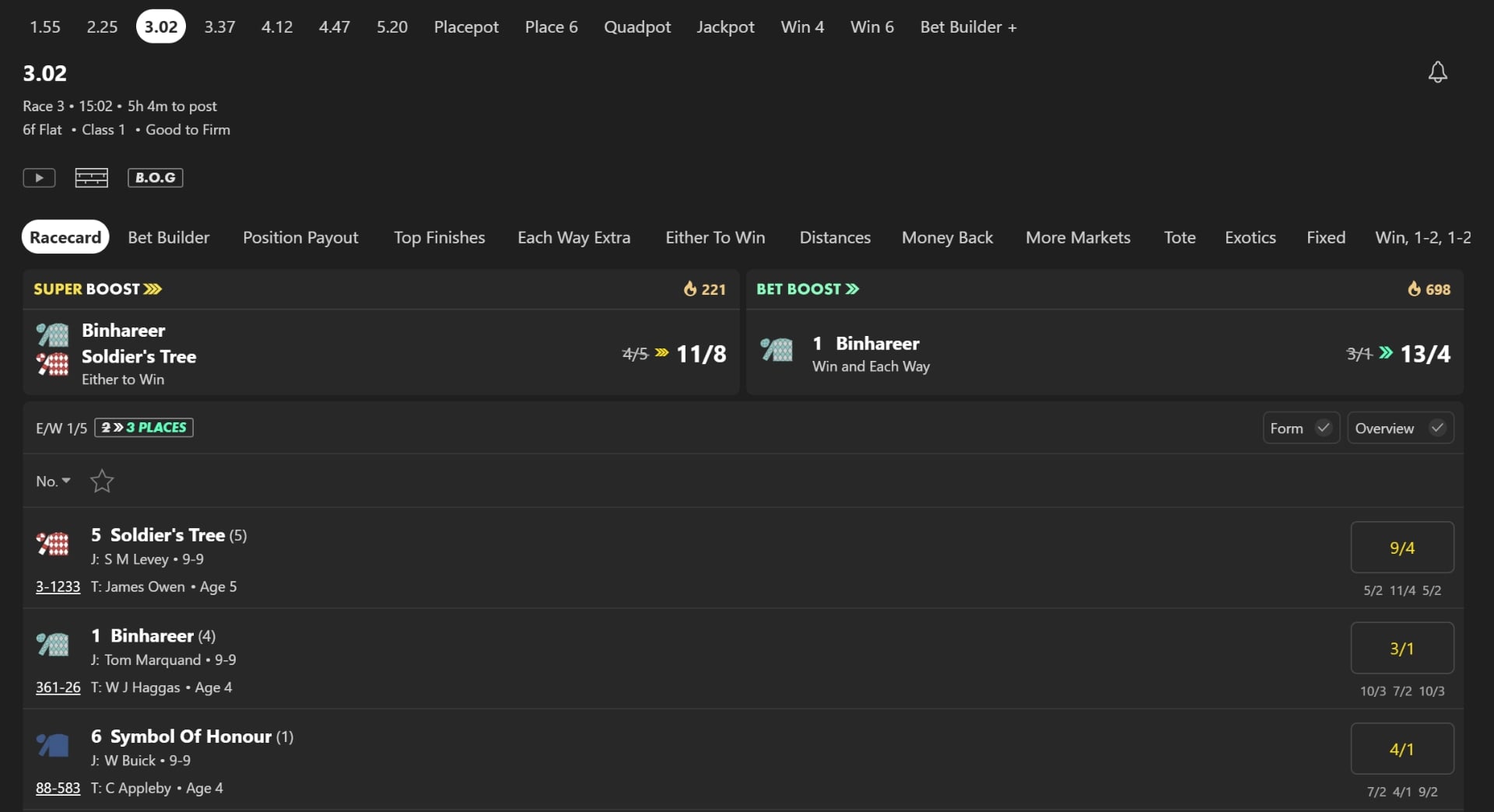Select the 5.20 race time tab
The image size is (1494, 812).
(x=392, y=26)
